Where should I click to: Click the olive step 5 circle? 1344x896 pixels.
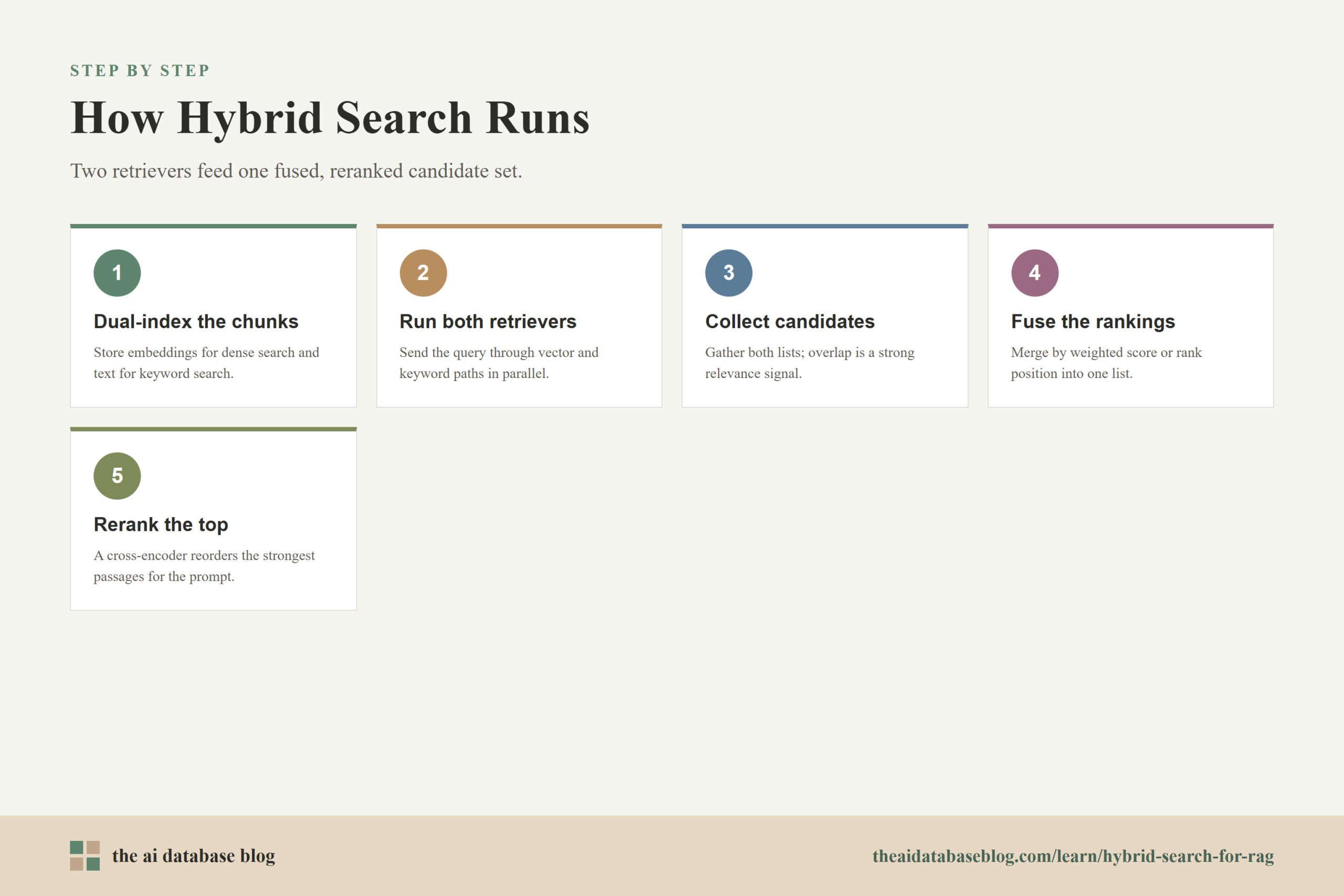[x=117, y=476]
